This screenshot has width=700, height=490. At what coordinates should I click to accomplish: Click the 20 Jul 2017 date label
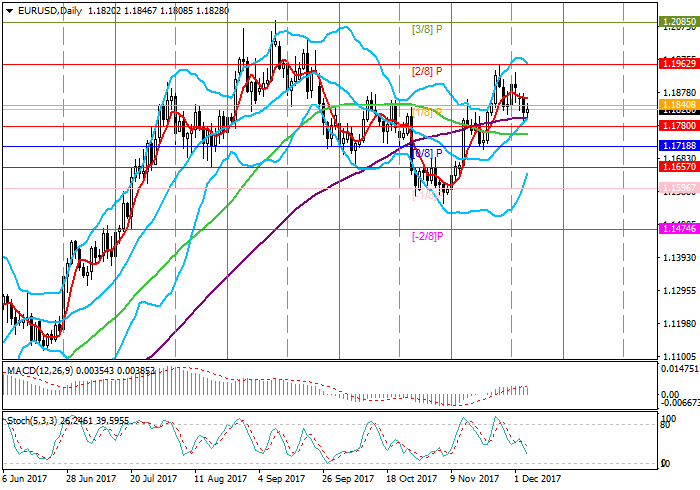point(155,479)
